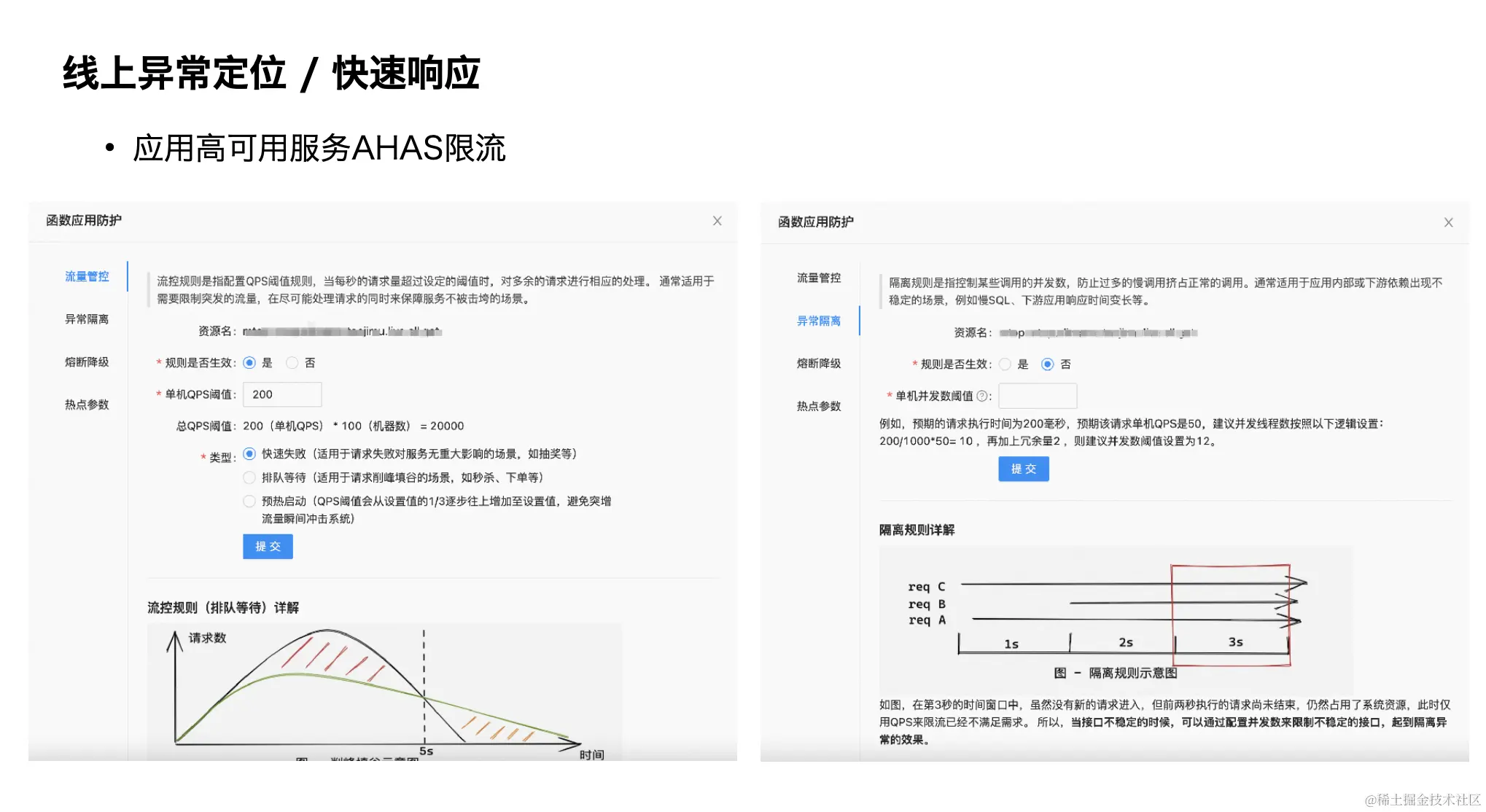Choose 快速失败 type radio option
This screenshot has width=1486, height=812.
pyautogui.click(x=249, y=454)
